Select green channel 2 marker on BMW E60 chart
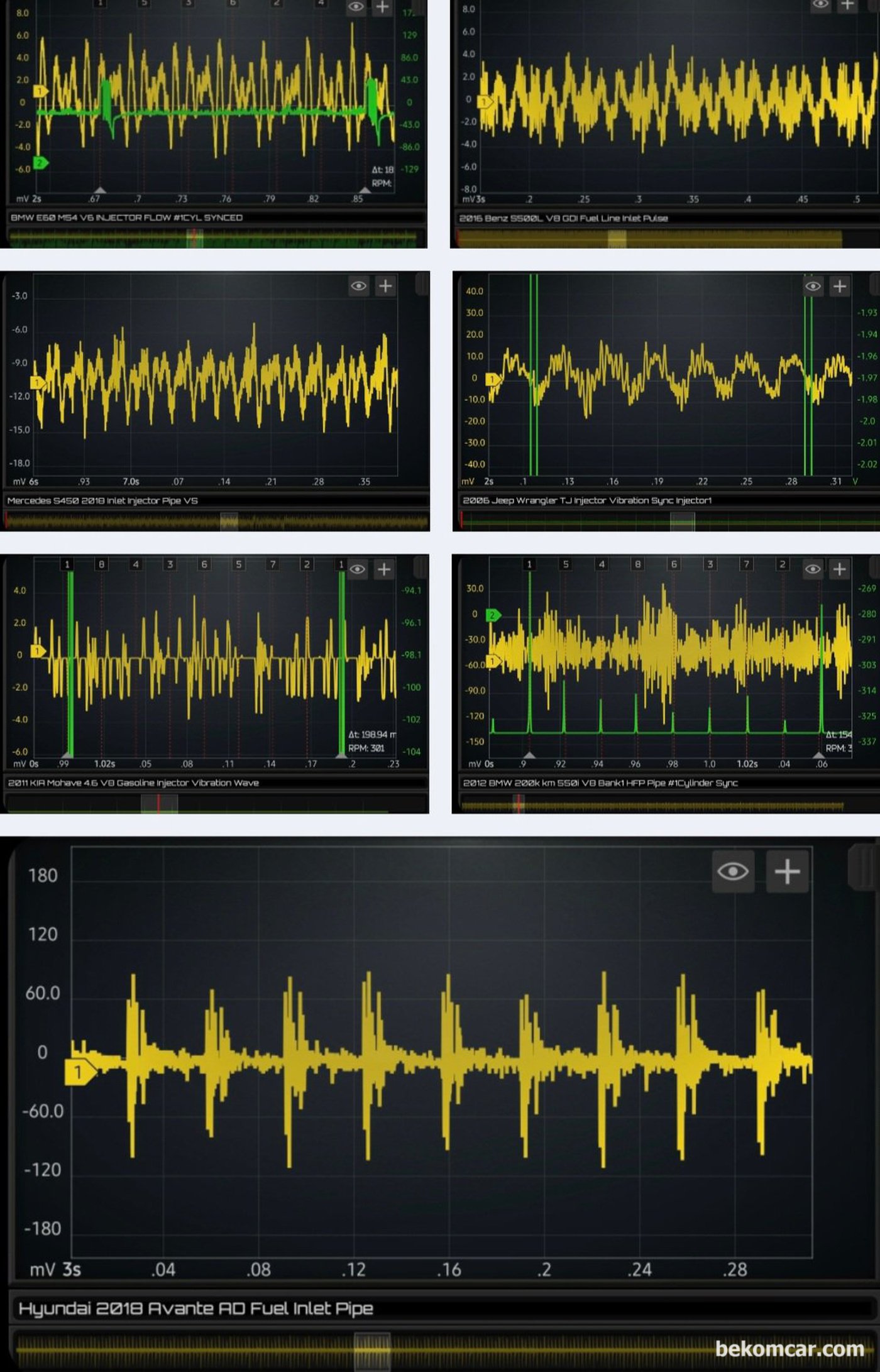Image resolution: width=880 pixels, height=1372 pixels. [x=40, y=163]
